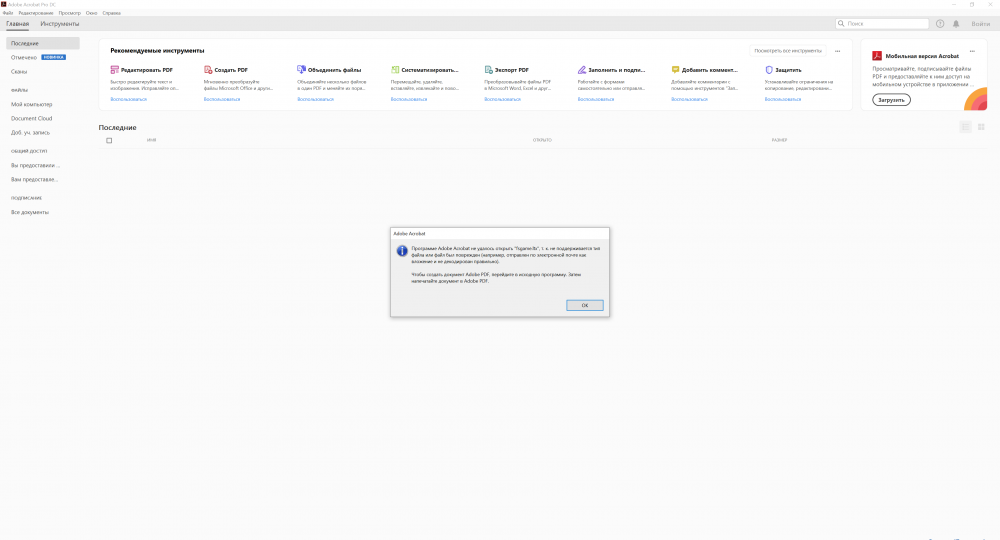Click OK in the Adobe Acrobat dialog
This screenshot has width=1000, height=540.
(x=584, y=305)
